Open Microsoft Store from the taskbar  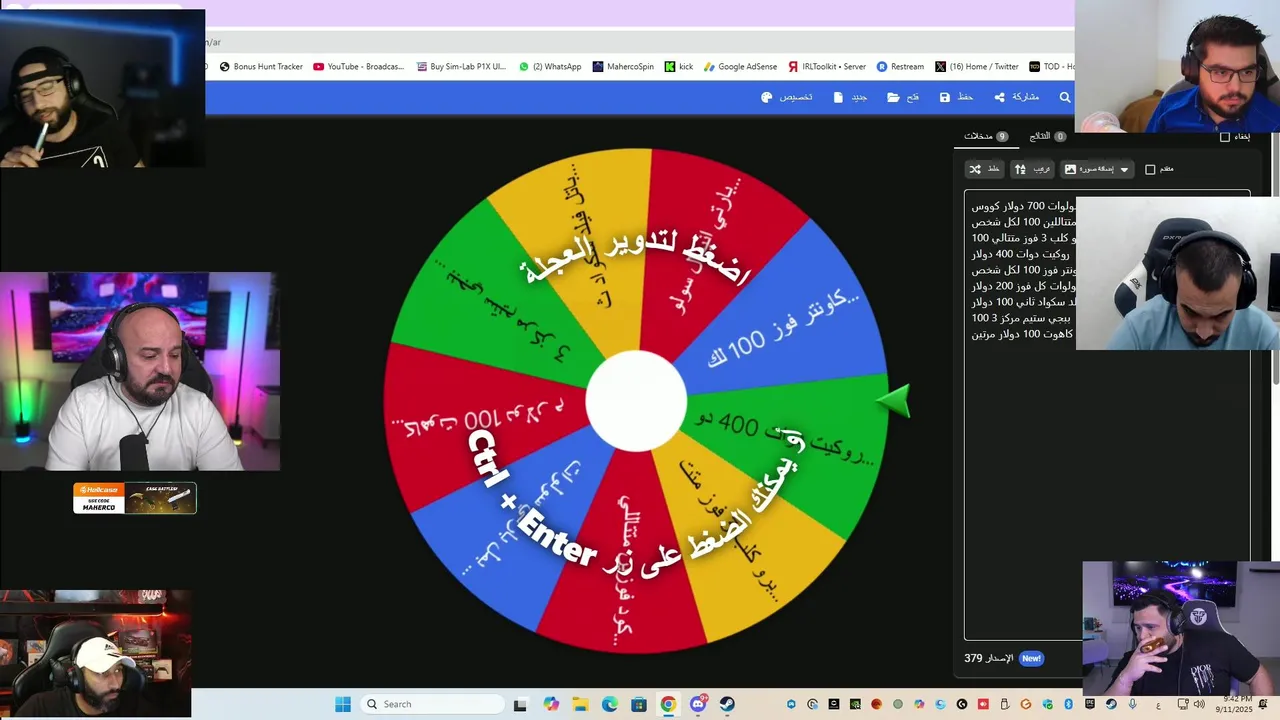[639, 704]
